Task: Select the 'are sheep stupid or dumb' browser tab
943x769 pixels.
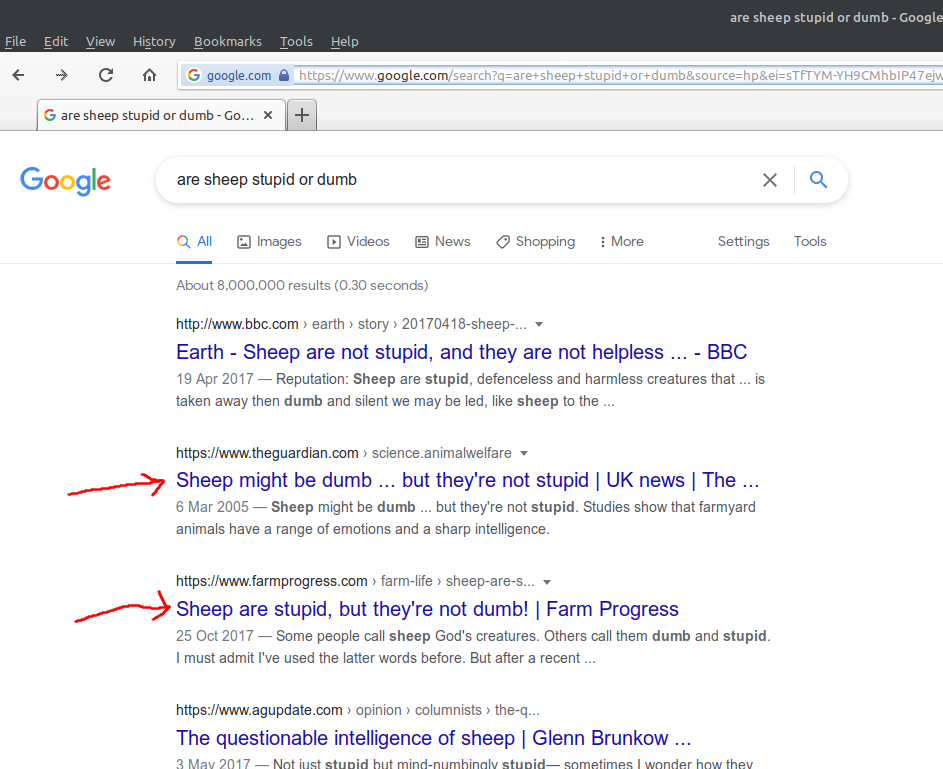Action: coord(161,115)
